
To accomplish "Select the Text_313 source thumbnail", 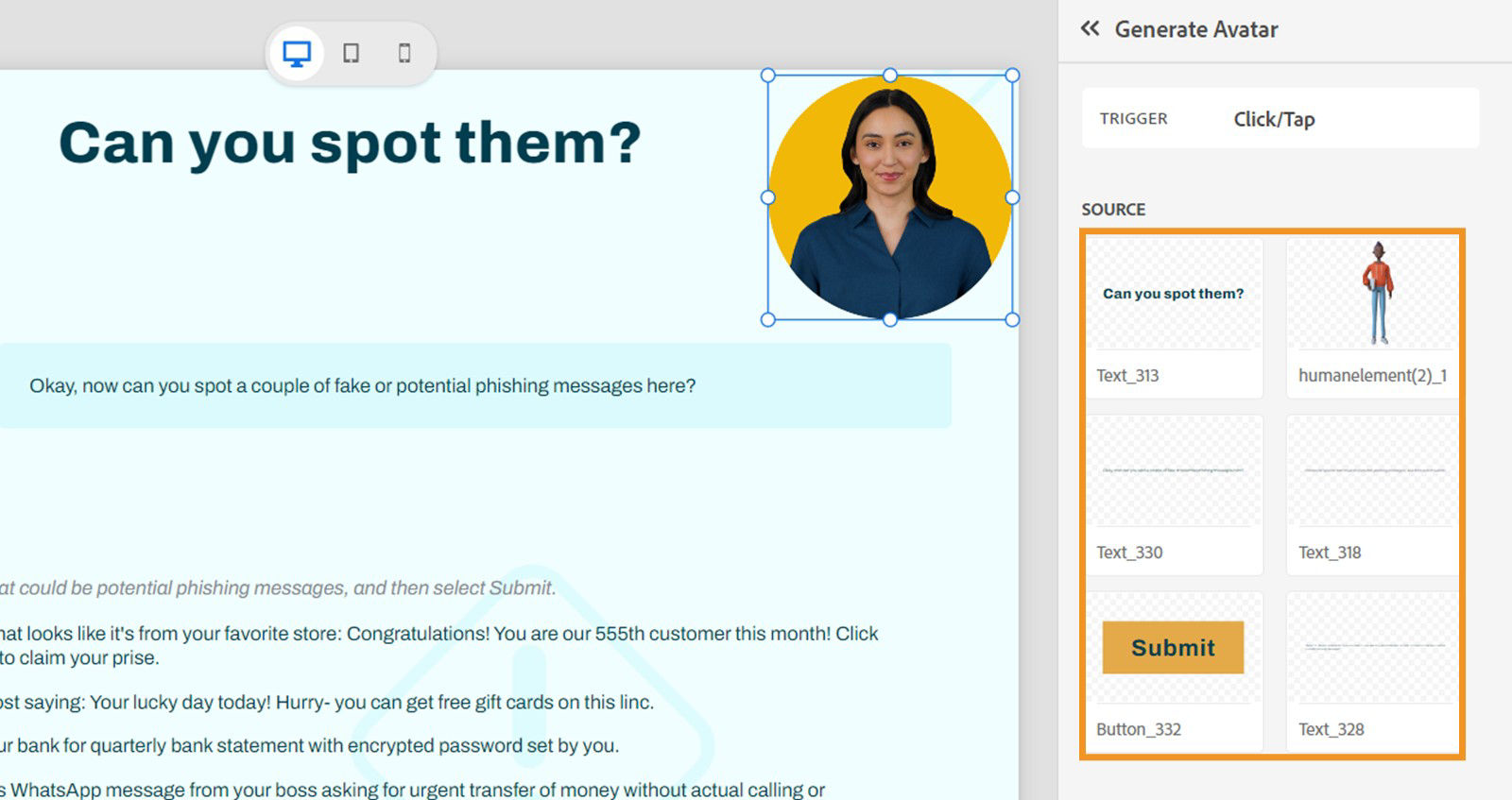I will click(x=1174, y=316).
